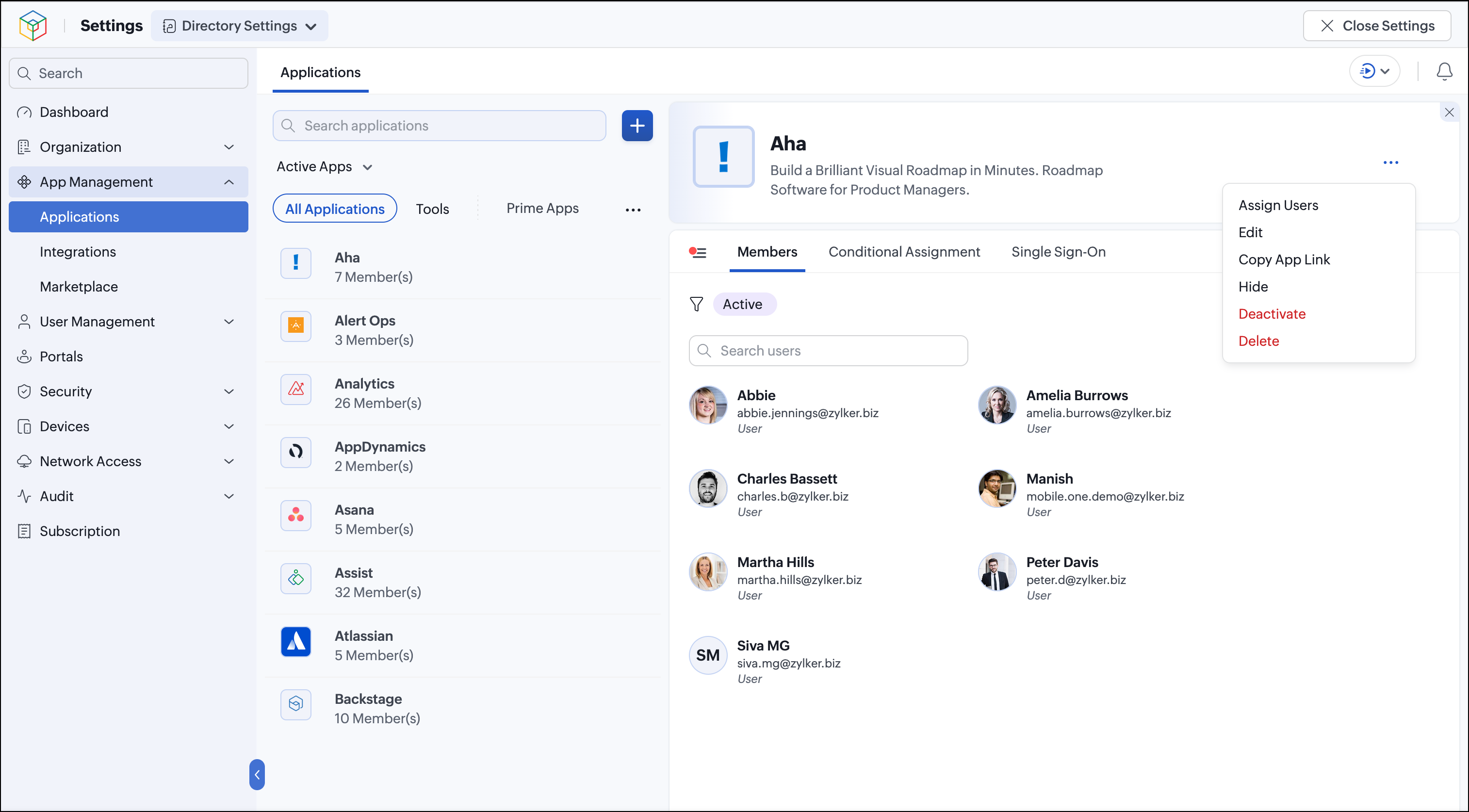Open the quick action dropdown beside the bell
The width and height of the screenshot is (1469, 812).
(x=1374, y=71)
